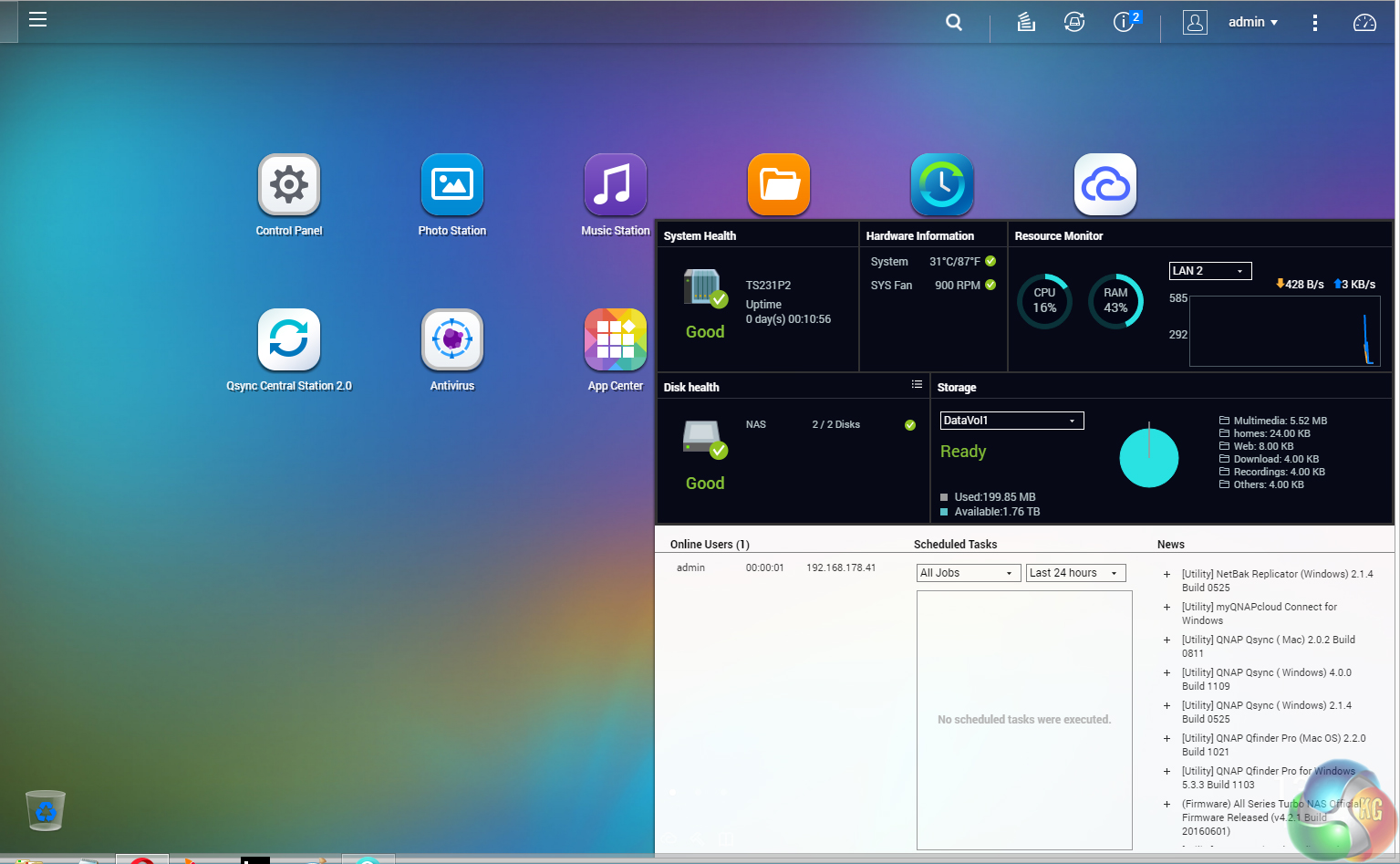Expand the Qfinder Pro for Windows news item
This screenshot has height=864, width=1400.
[1167, 772]
